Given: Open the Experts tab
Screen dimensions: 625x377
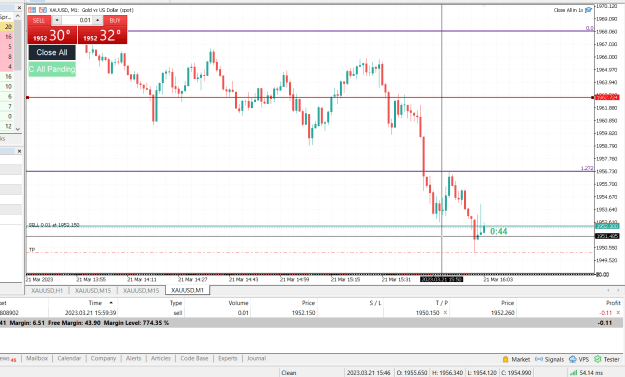Looking at the screenshot, I should coord(228,359).
